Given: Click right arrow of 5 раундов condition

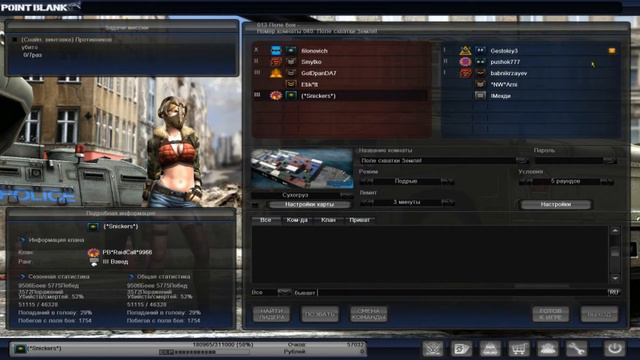Looking at the screenshot, I should [606, 181].
